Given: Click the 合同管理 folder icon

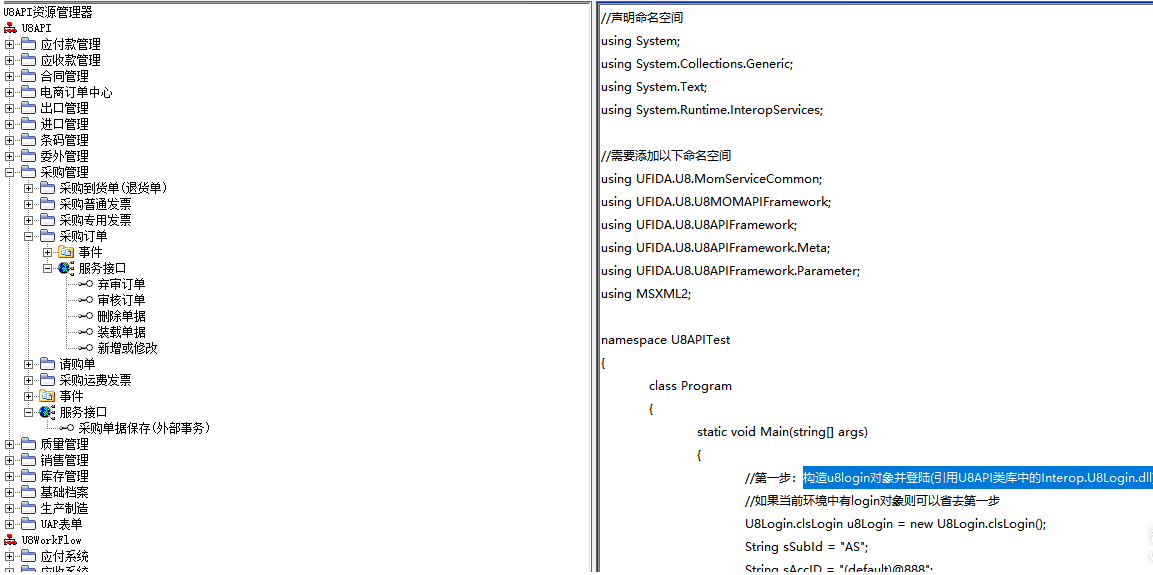Looking at the screenshot, I should [x=28, y=76].
